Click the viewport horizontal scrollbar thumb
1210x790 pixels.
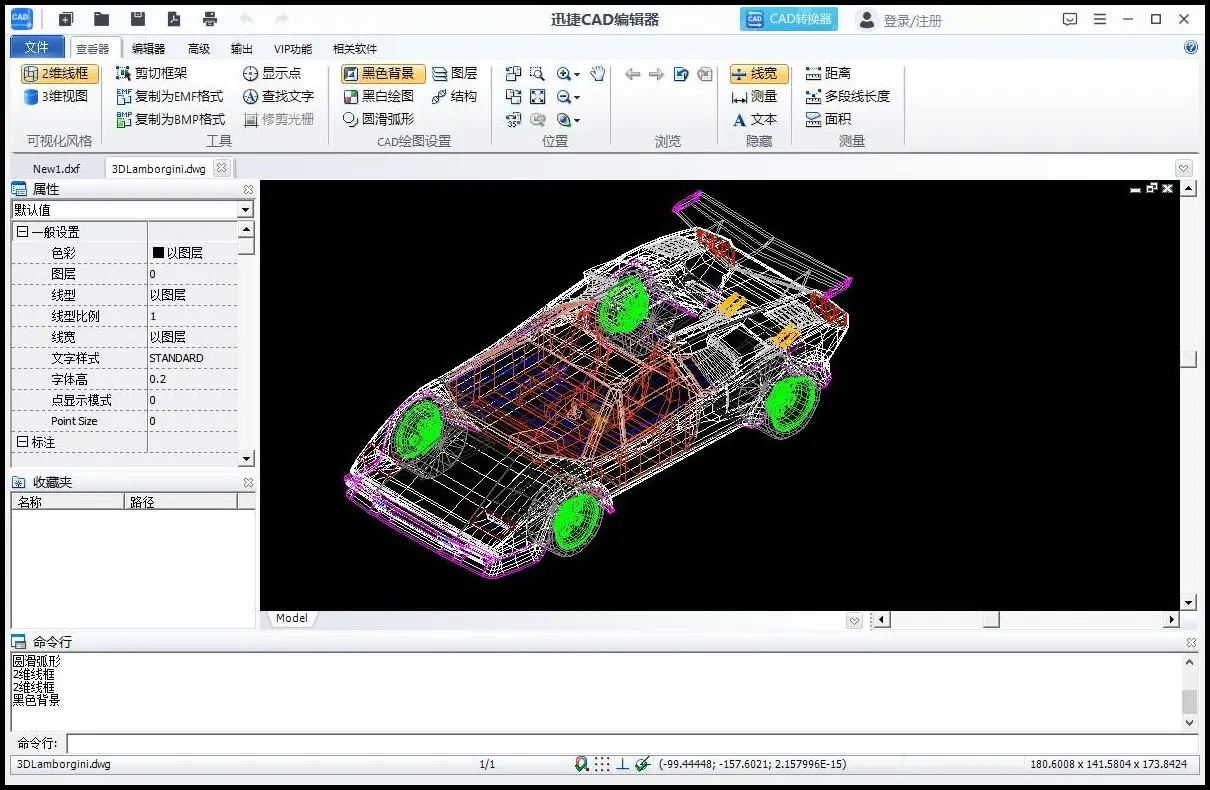(990, 620)
